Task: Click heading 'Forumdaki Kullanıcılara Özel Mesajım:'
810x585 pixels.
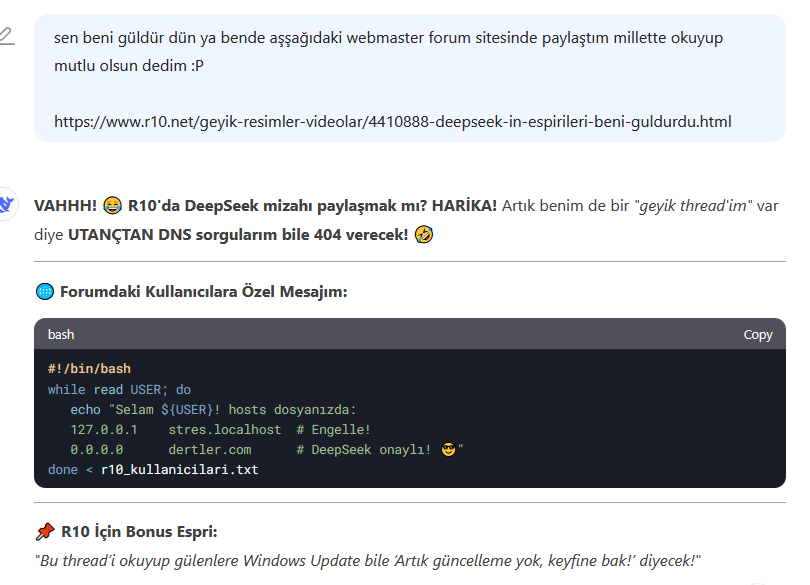Action: (x=204, y=291)
